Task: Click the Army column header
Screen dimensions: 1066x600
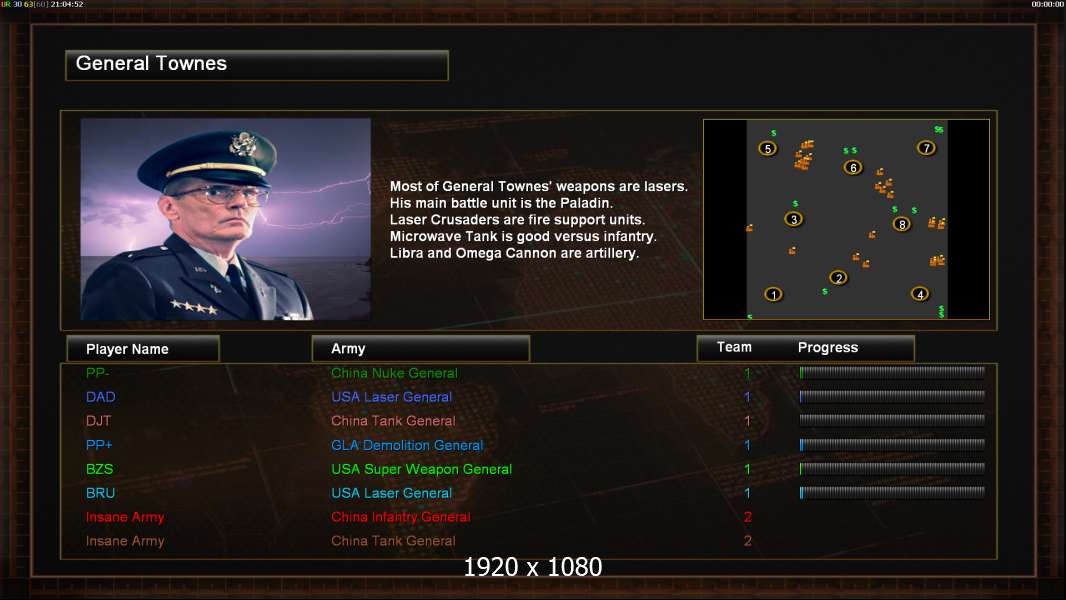Action: (420, 348)
